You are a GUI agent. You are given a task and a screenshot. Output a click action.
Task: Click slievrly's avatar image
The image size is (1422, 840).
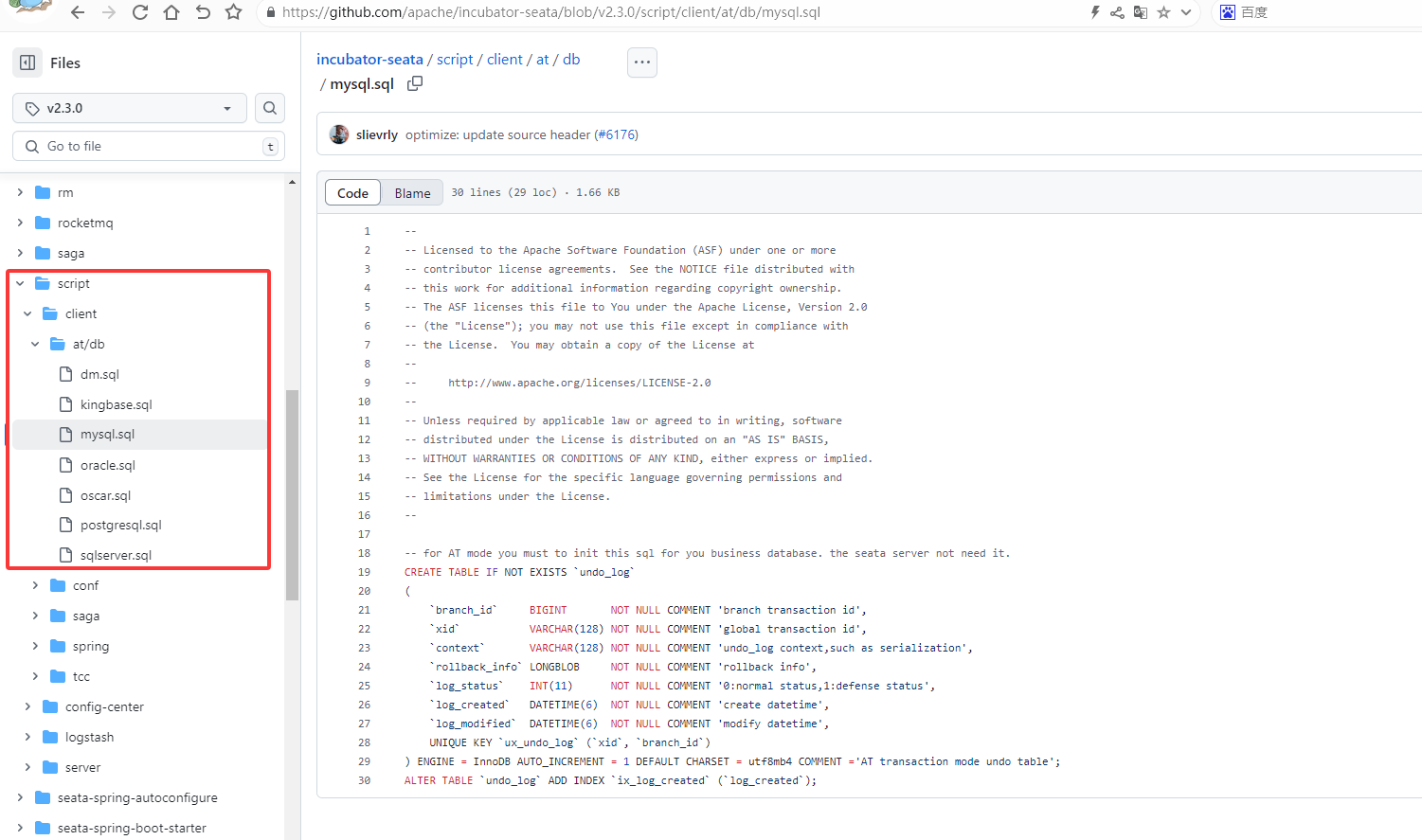click(339, 134)
